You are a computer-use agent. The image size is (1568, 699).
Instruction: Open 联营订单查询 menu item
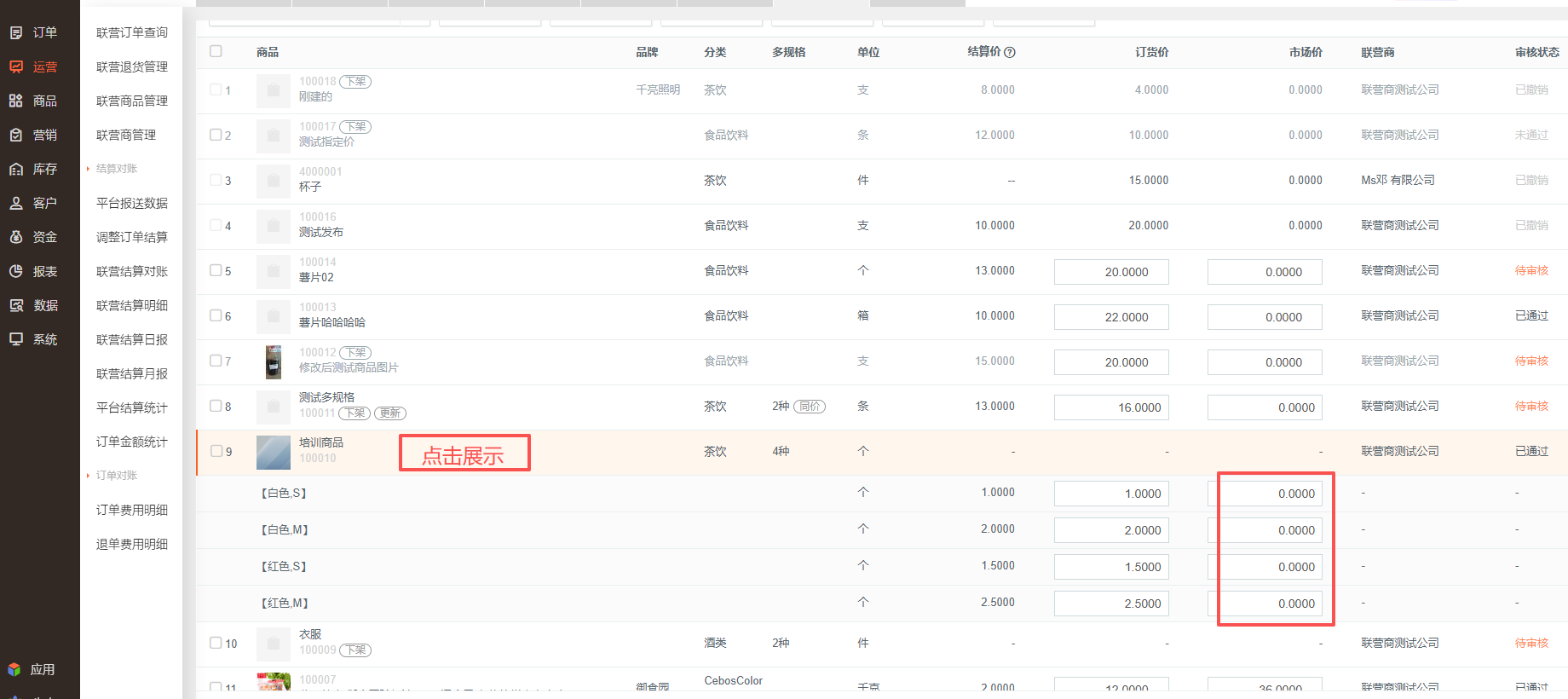pyautogui.click(x=132, y=32)
